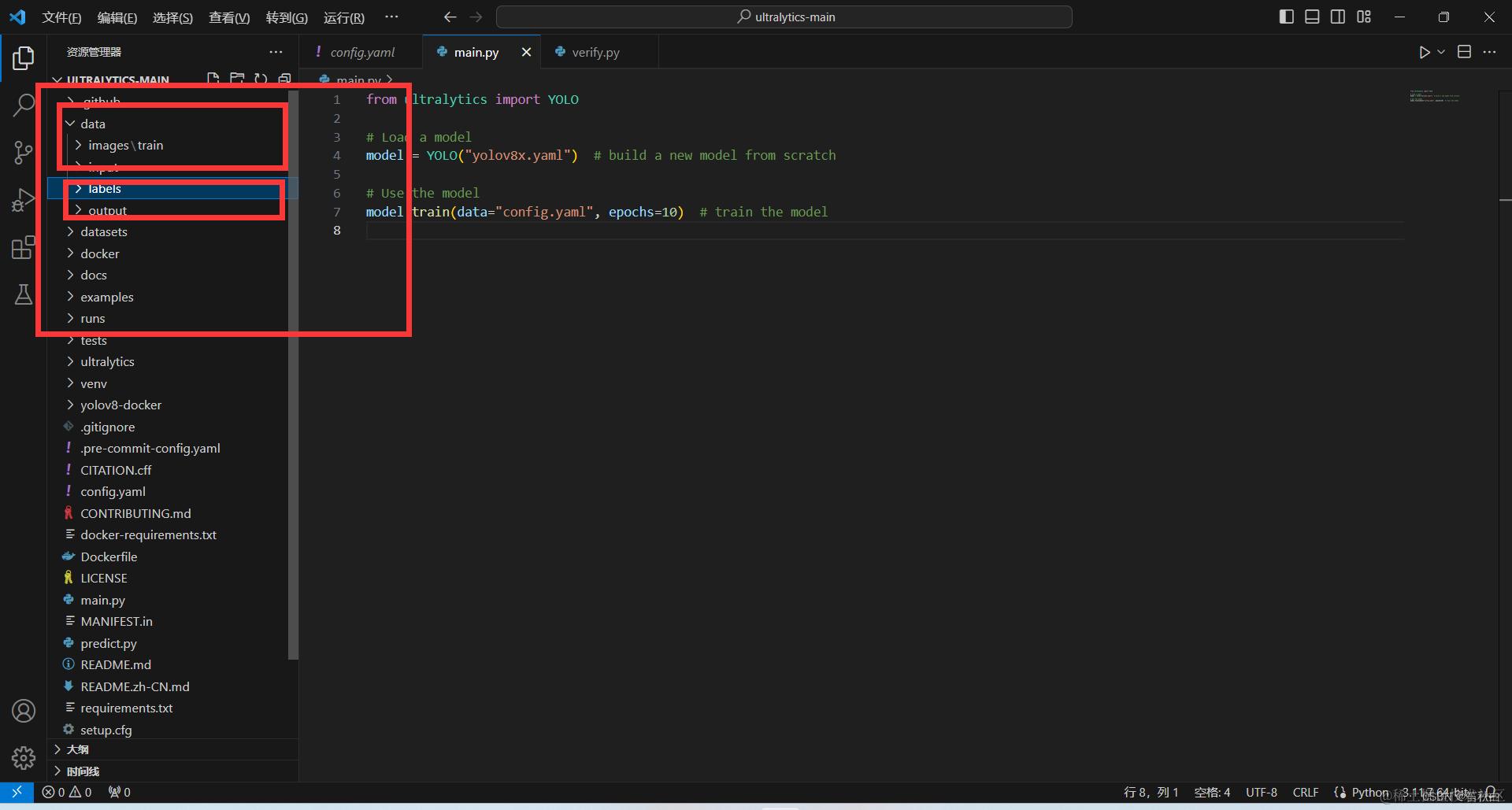
Task: Click the New Folder icon in the explorer header
Action: coord(237,79)
